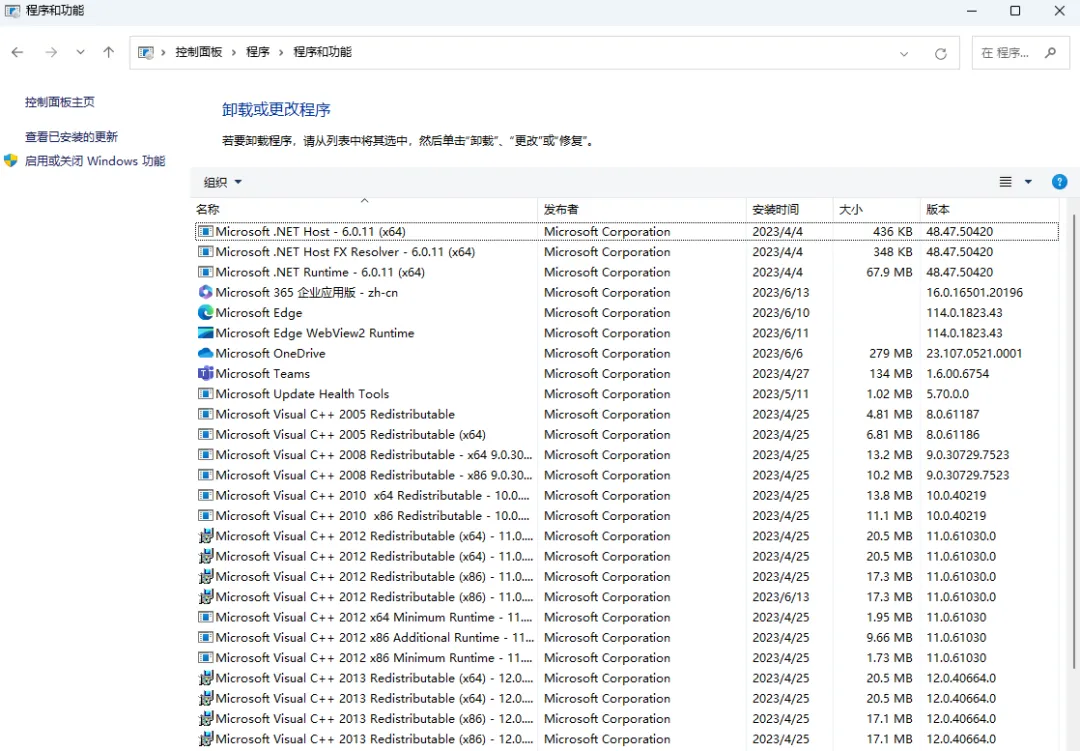The image size is (1080, 751).
Task: Click icon of Visual C++ 2012 x86 Additional Runtime
Action: 205,637
